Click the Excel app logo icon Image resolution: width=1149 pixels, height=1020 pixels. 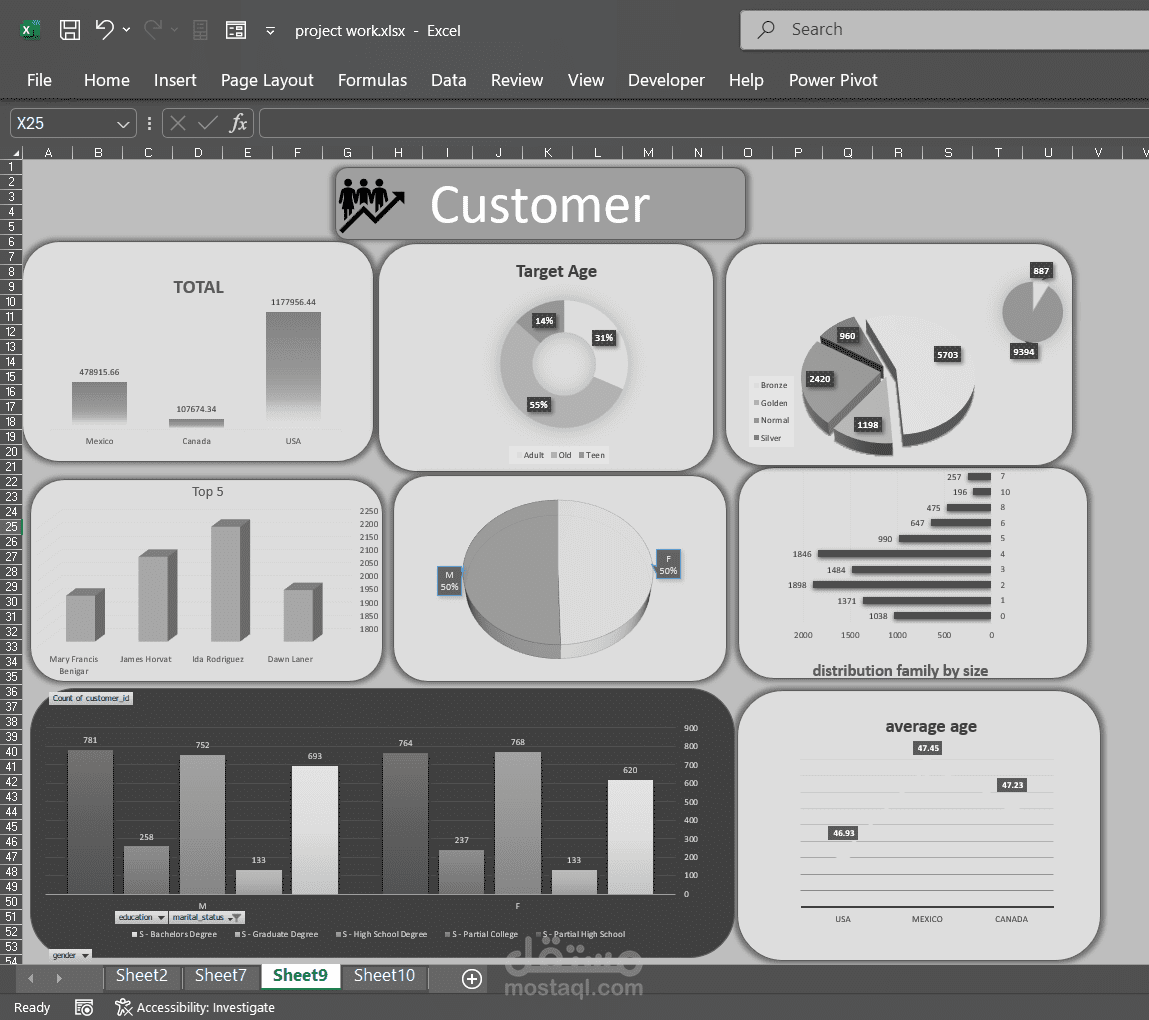pos(30,30)
